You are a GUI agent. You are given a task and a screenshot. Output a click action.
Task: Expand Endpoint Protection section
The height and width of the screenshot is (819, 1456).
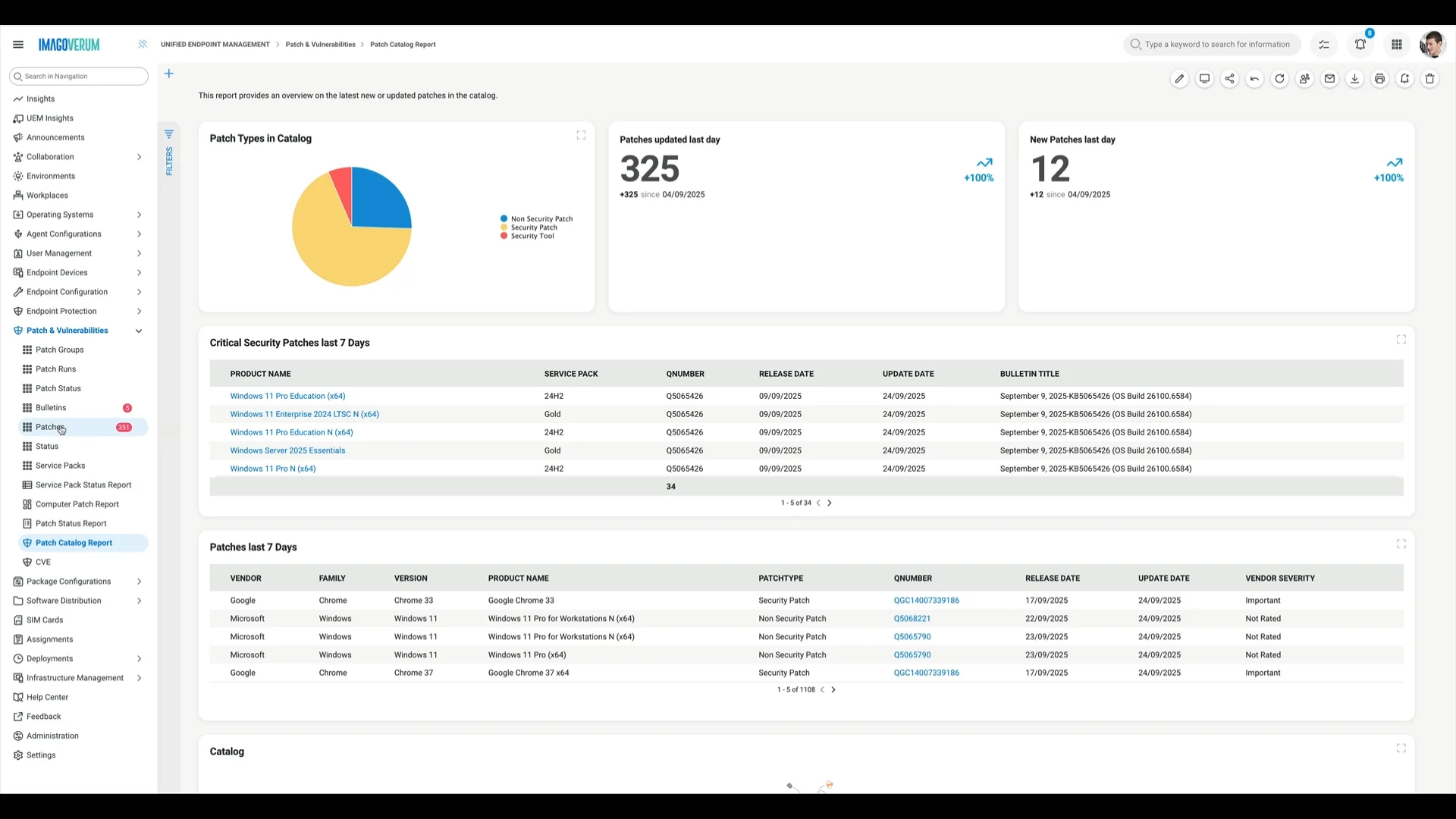(x=139, y=312)
